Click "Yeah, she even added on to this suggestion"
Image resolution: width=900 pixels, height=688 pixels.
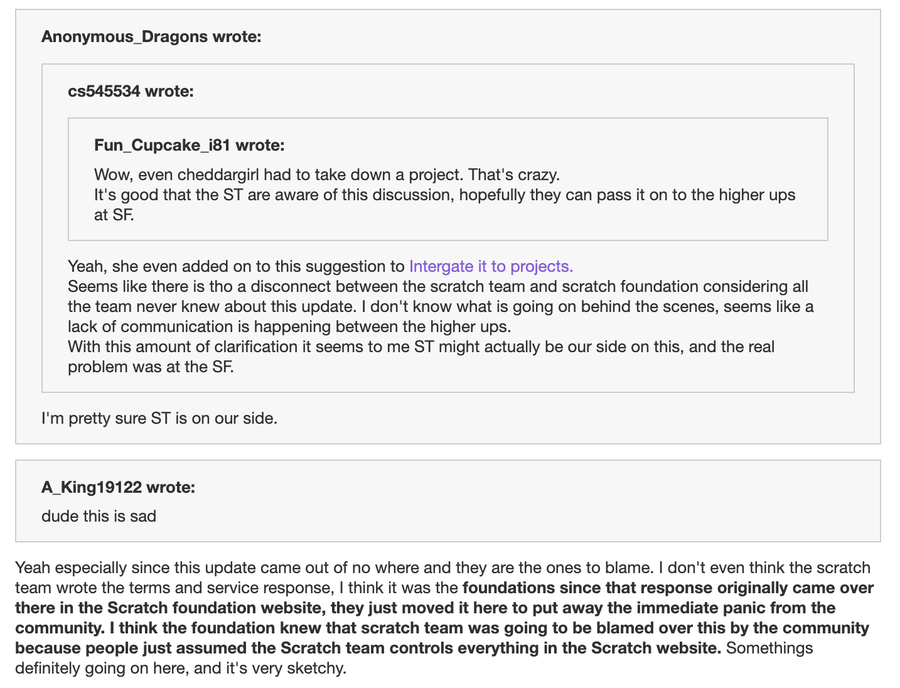236,266
